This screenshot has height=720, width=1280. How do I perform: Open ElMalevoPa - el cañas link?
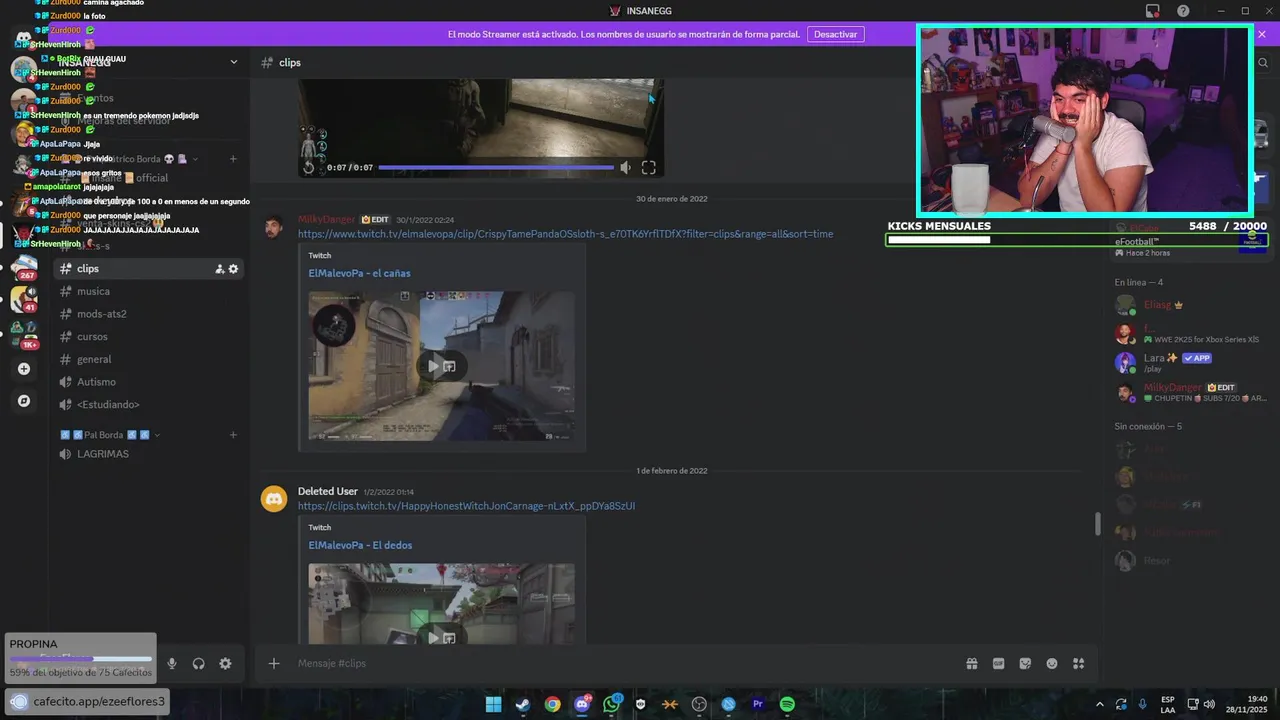click(359, 273)
